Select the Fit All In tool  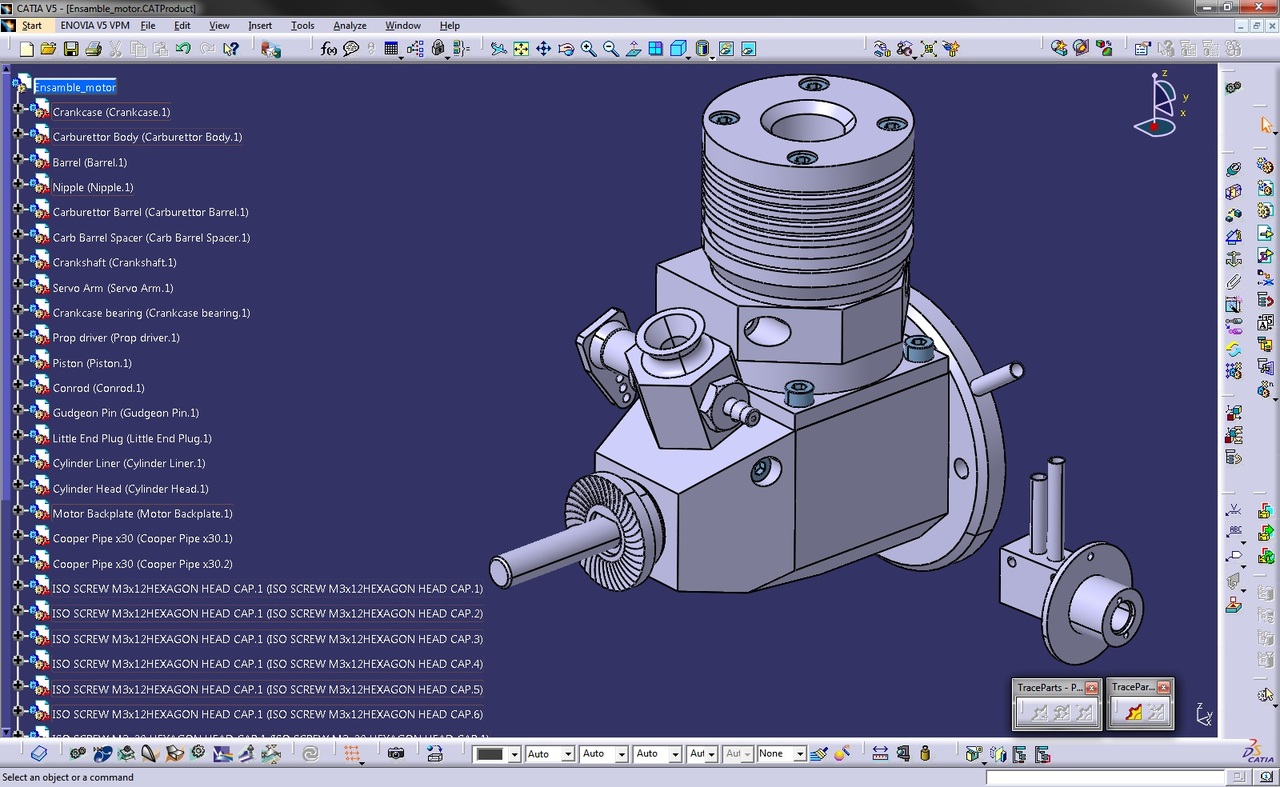[521, 49]
